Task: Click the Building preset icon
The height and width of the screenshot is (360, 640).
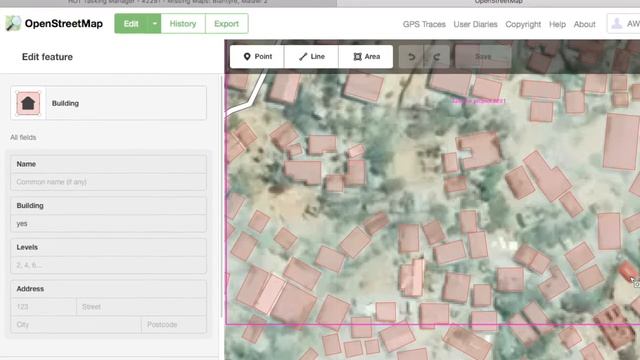Action: pos(28,103)
